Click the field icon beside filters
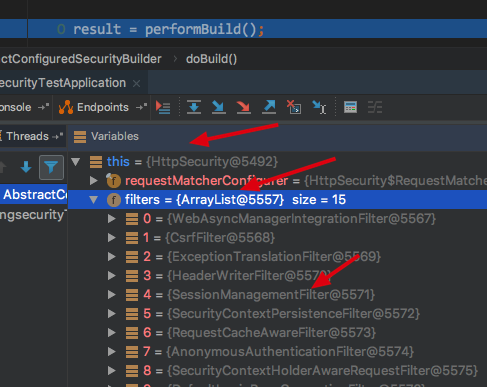Image resolution: width=487 pixels, height=387 pixels. tap(114, 200)
